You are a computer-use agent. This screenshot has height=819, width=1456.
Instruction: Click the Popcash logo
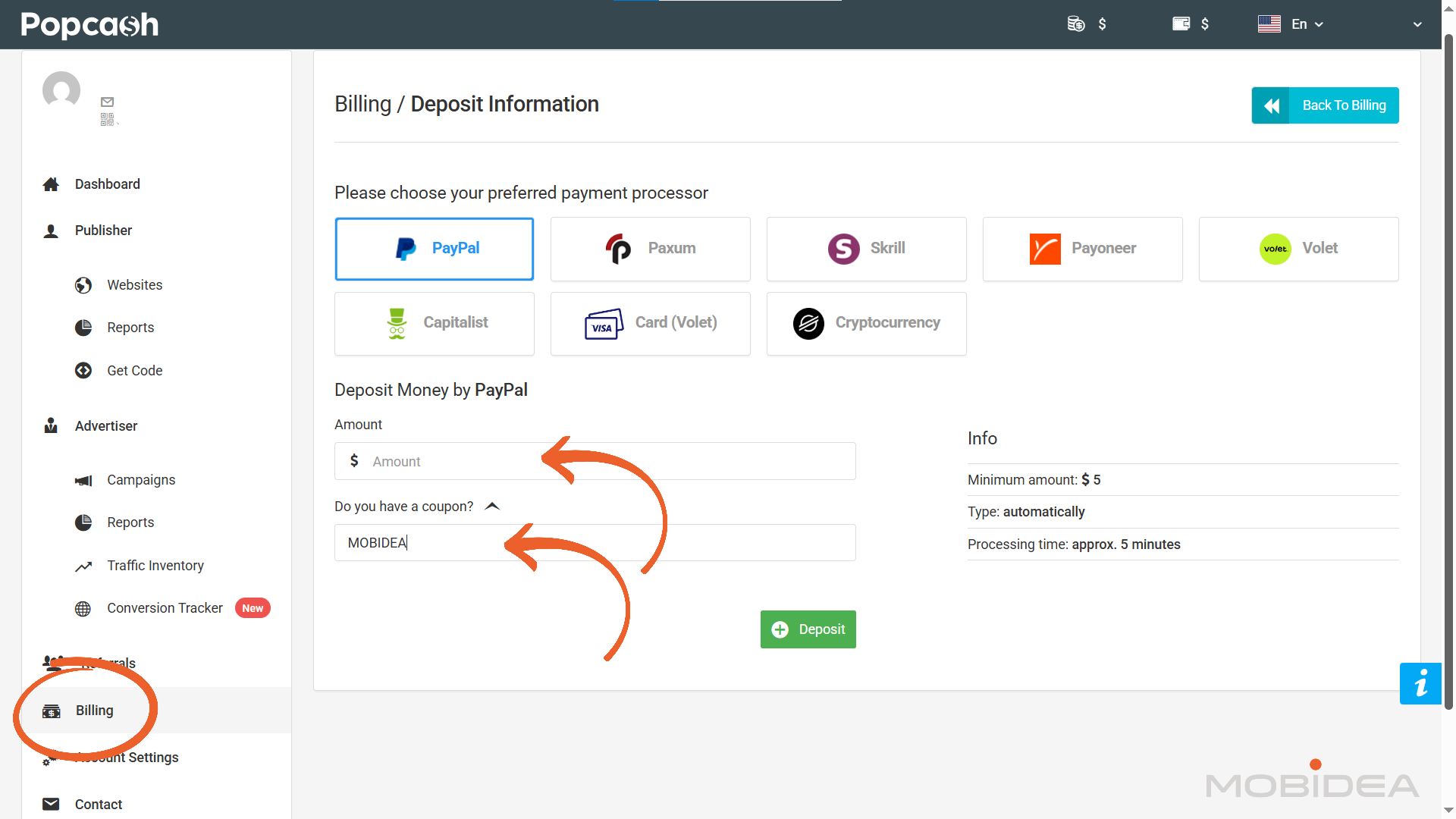pos(89,25)
